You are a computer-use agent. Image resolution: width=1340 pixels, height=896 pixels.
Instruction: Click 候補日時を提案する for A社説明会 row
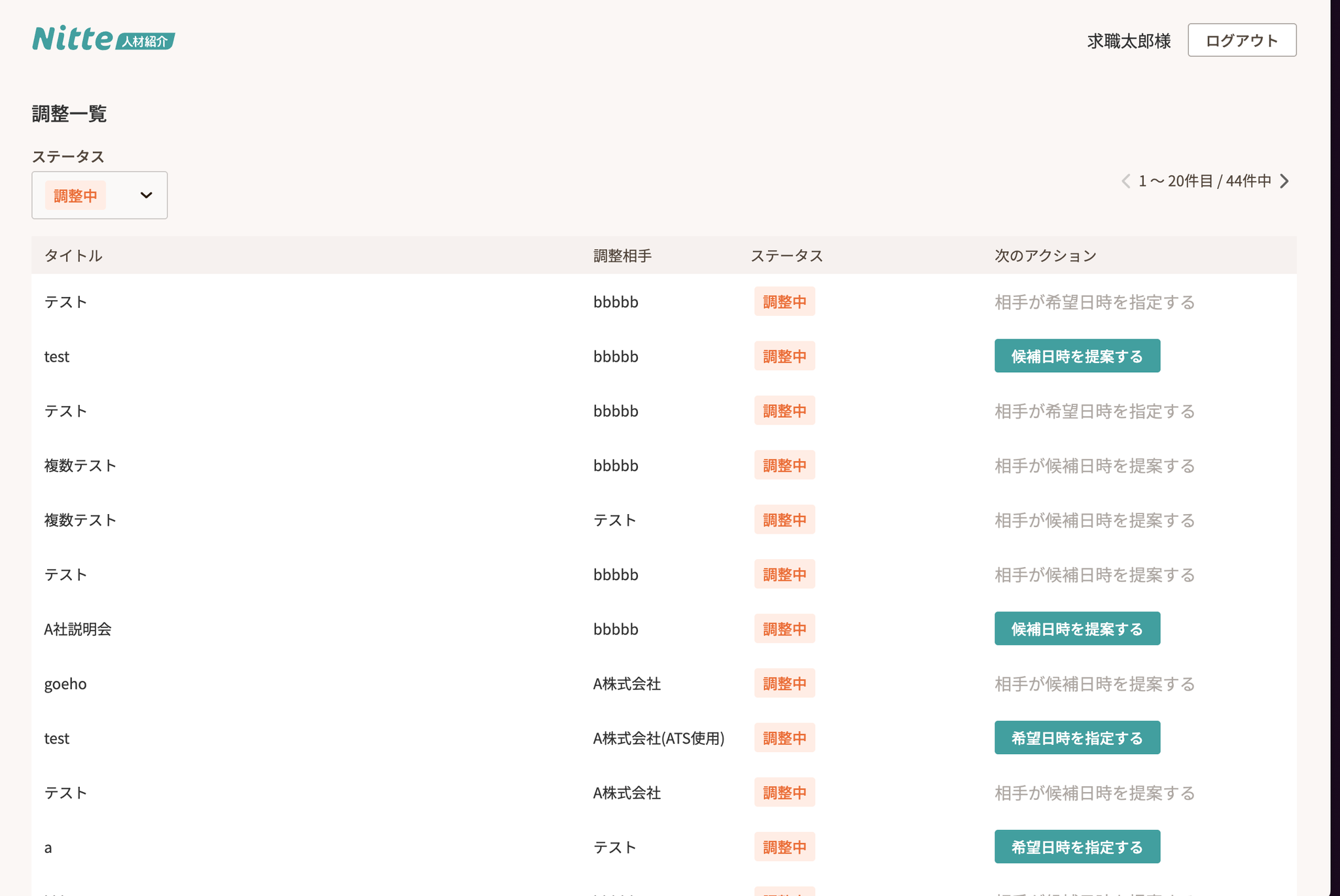[1076, 629]
